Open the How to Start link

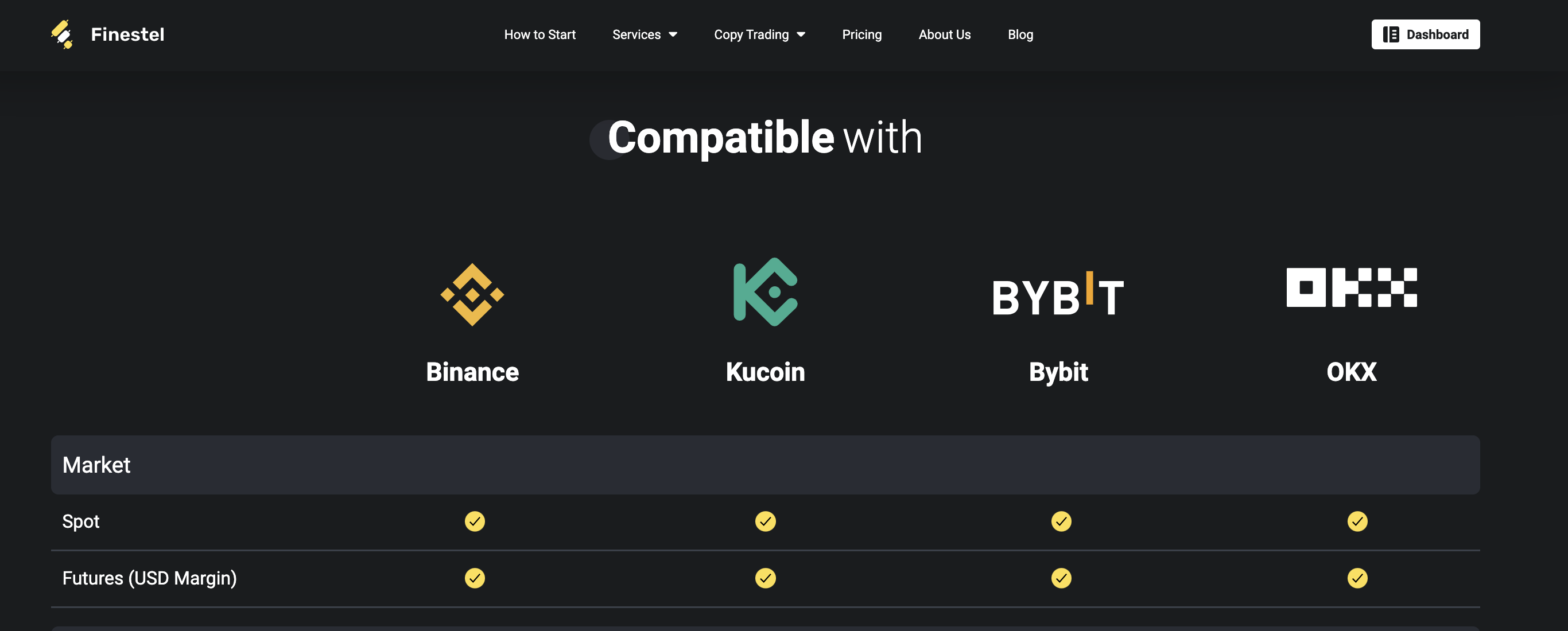point(540,34)
